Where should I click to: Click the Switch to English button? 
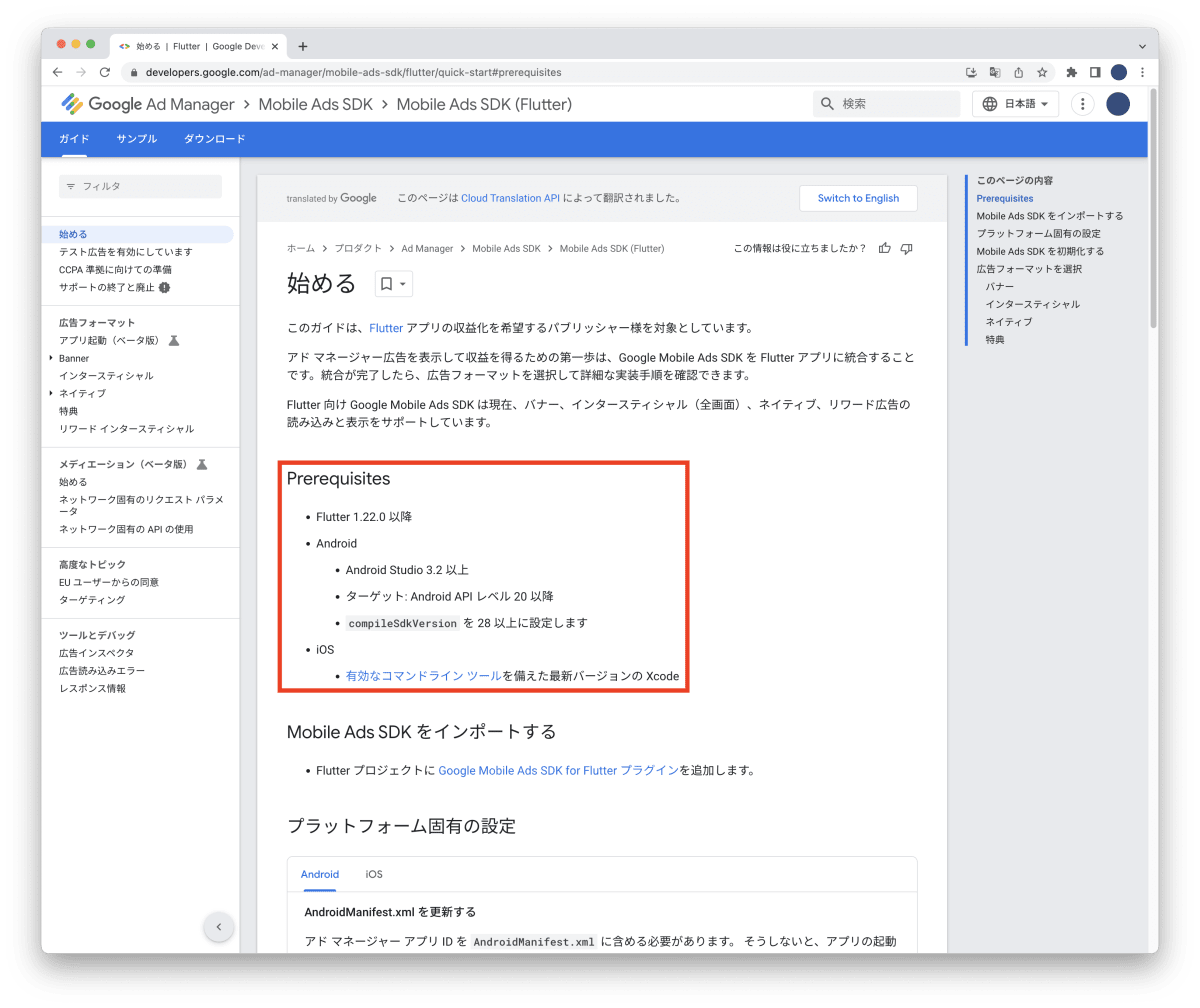pyautogui.click(x=858, y=198)
